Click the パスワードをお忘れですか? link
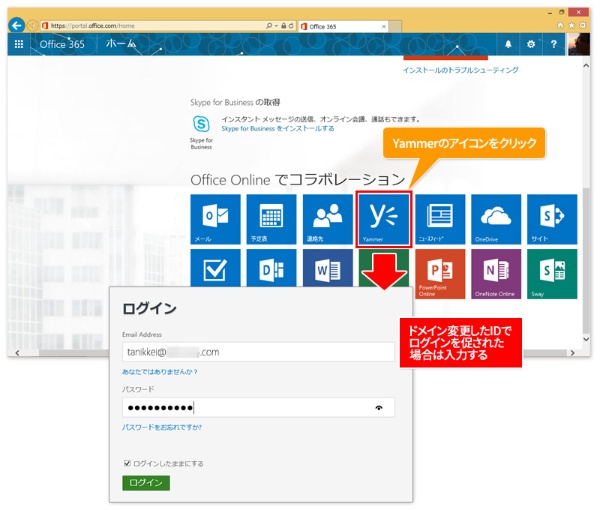600x510 pixels. (162, 427)
